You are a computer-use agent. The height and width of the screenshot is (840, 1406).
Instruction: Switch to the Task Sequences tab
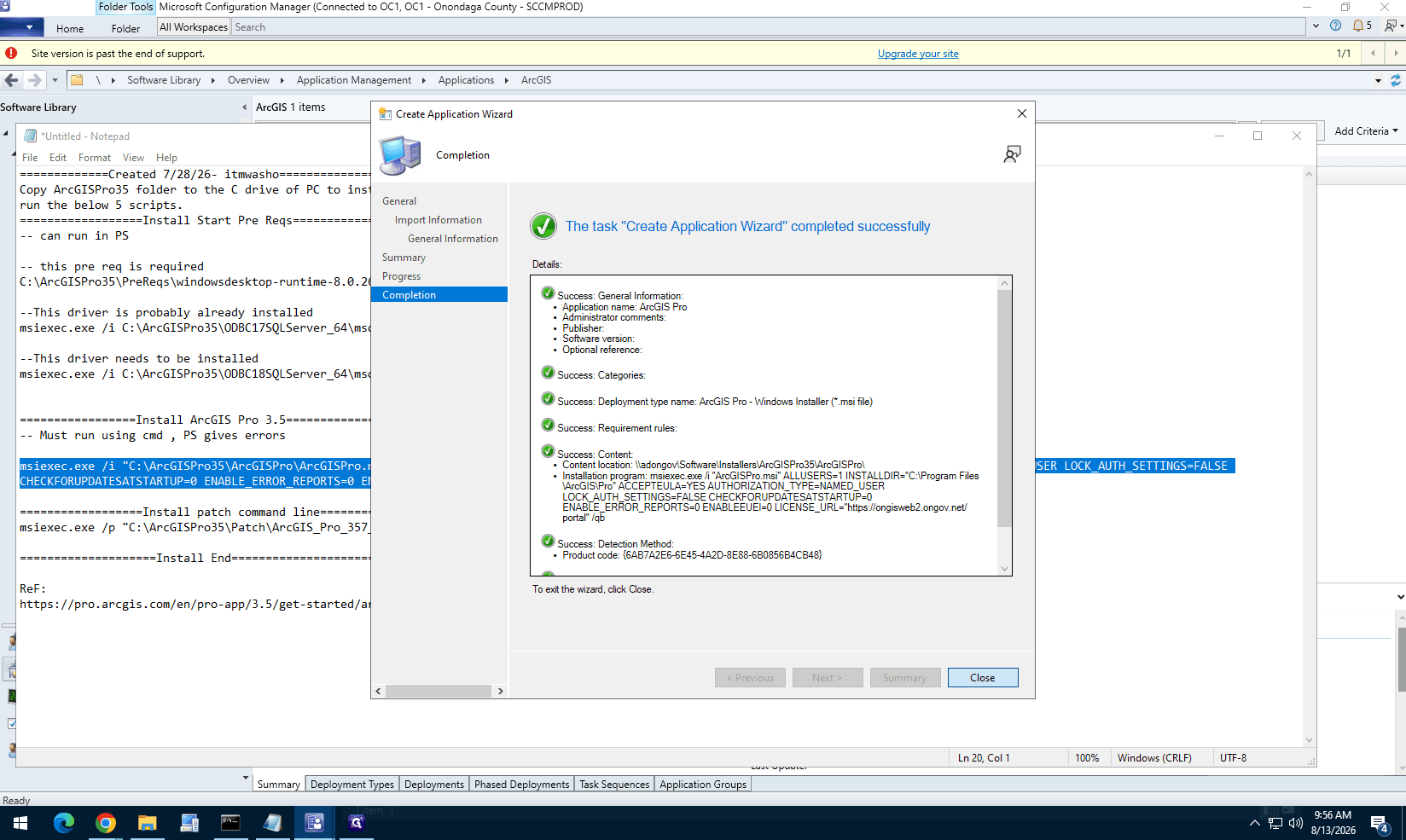click(x=614, y=784)
